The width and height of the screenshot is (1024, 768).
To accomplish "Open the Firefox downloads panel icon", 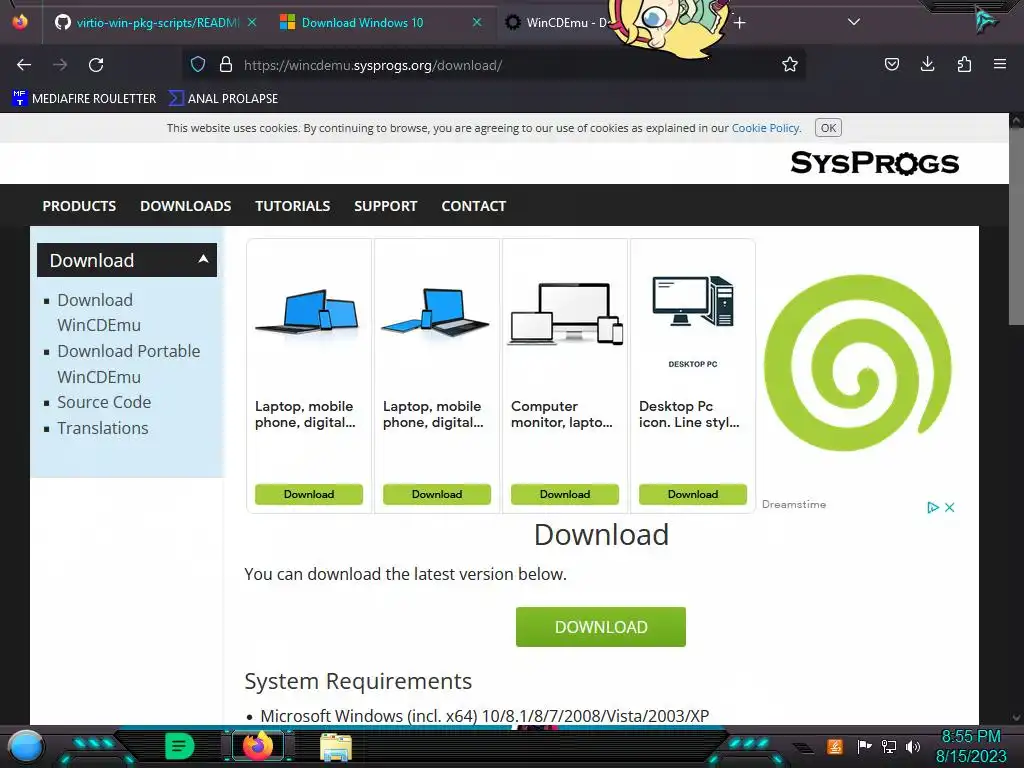I will coord(927,65).
